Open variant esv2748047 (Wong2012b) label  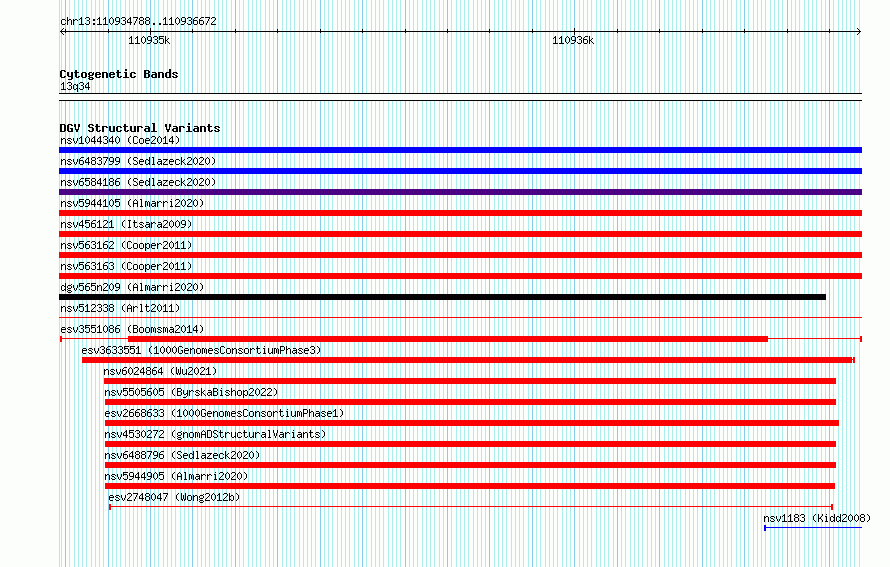[x=174, y=497]
